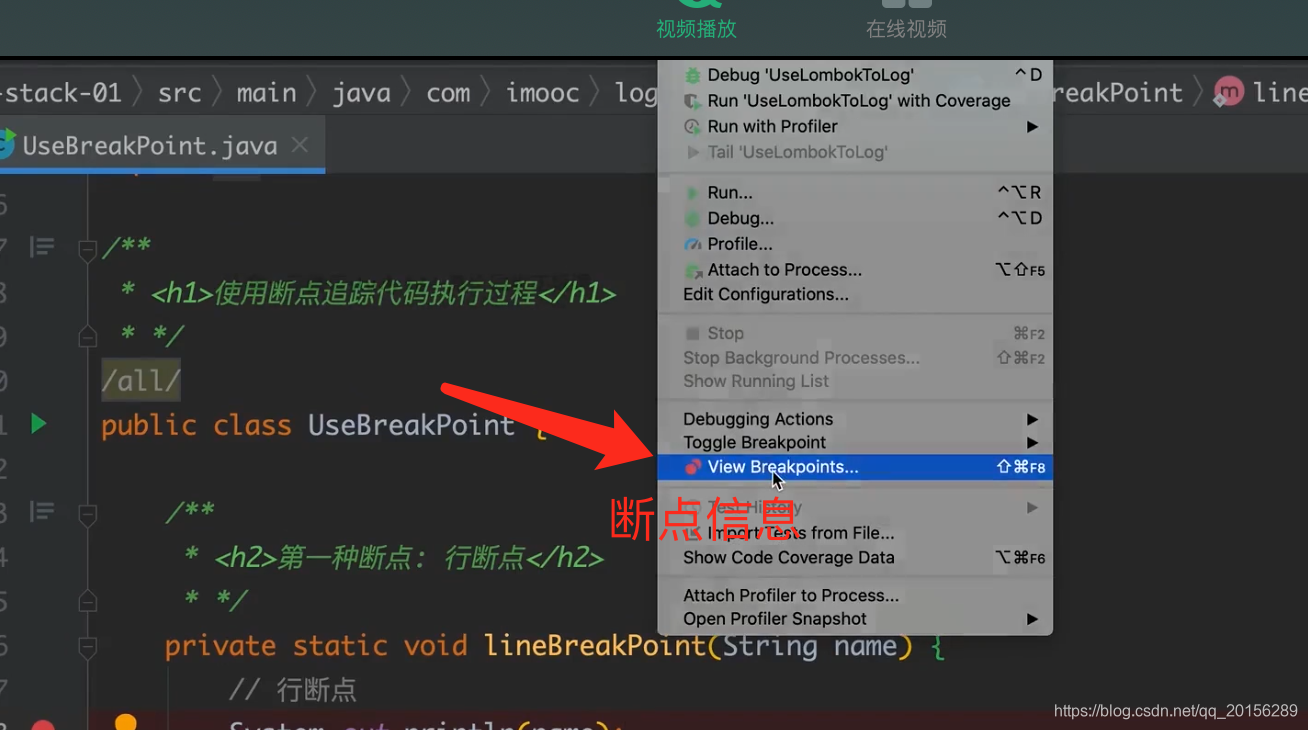Click Import Tests from File...
This screenshot has height=730, width=1308.
tap(855, 533)
